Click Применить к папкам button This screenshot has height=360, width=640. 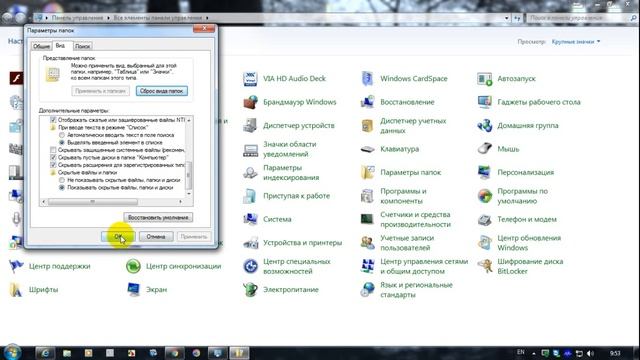click(x=100, y=91)
